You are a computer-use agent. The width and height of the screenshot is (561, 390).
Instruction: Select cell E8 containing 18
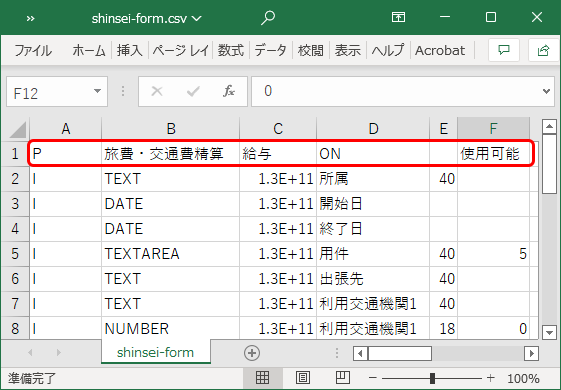pyautogui.click(x=444, y=329)
